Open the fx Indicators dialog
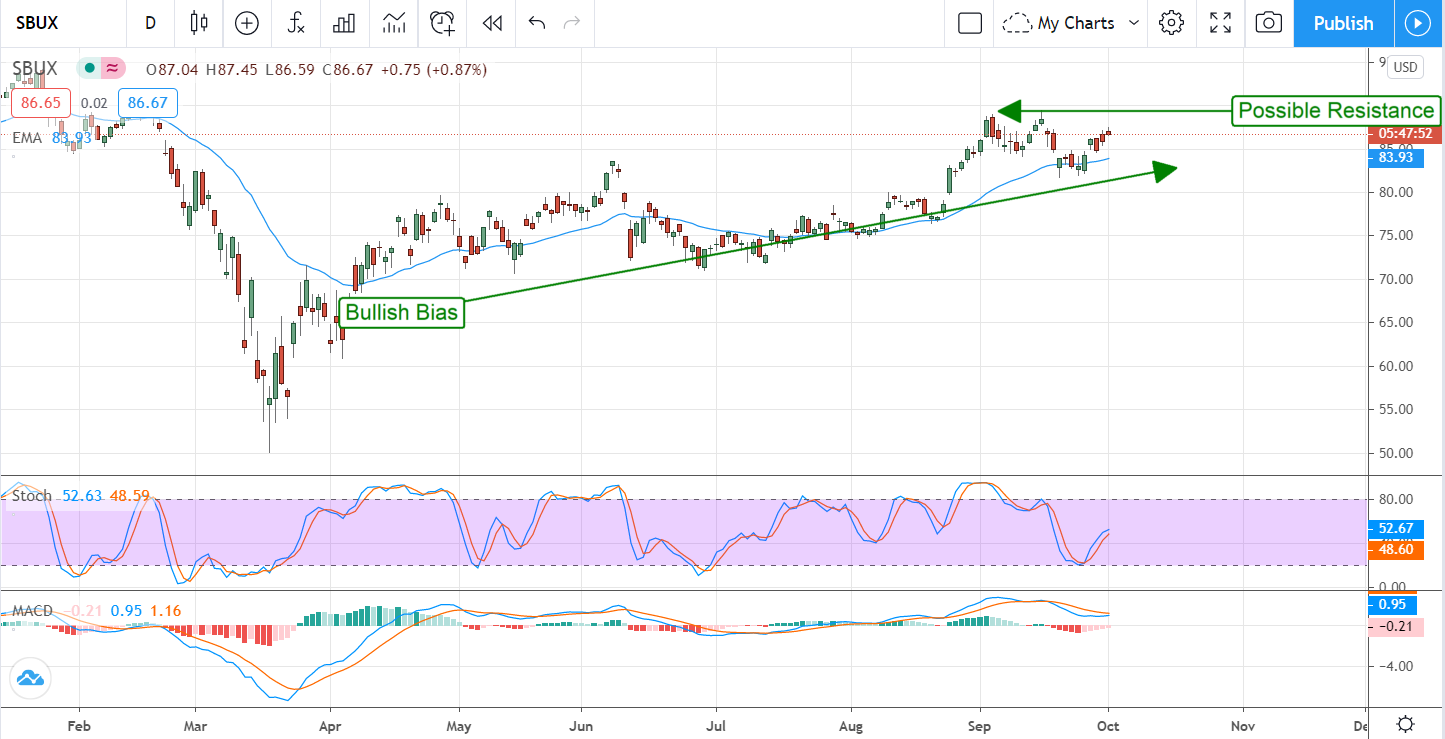The height and width of the screenshot is (739, 1445). pyautogui.click(x=296, y=23)
